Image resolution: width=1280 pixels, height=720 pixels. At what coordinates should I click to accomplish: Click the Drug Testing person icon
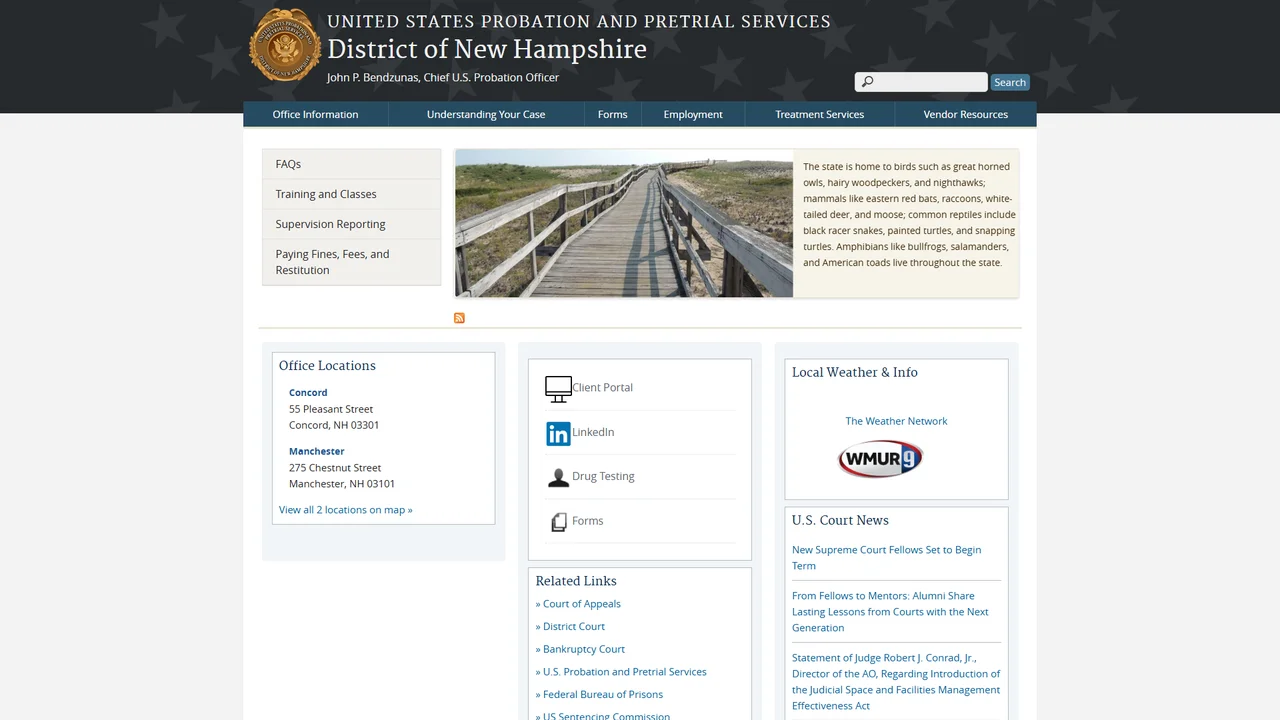558,477
